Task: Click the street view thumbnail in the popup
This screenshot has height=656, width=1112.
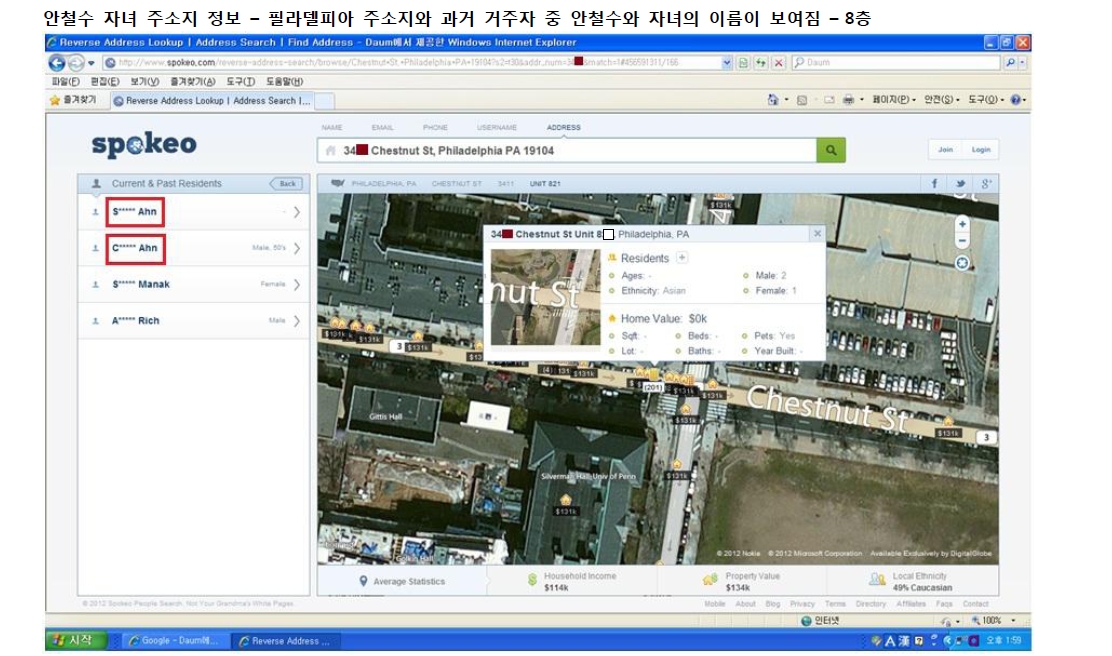Action: click(545, 297)
